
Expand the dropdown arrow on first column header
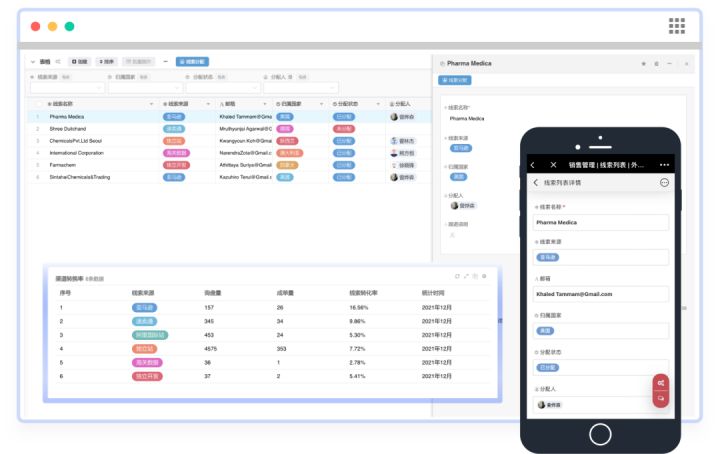(152, 104)
